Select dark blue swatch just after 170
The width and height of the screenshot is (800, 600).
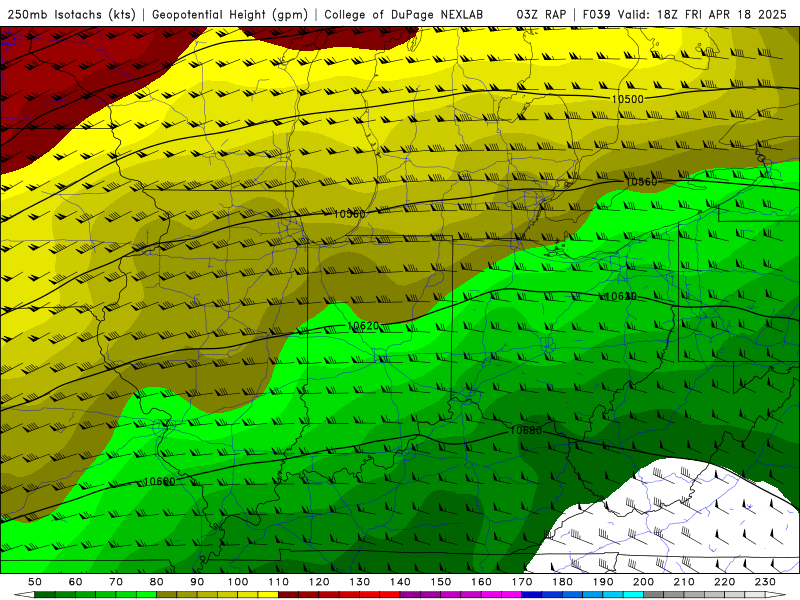[x=532, y=595]
